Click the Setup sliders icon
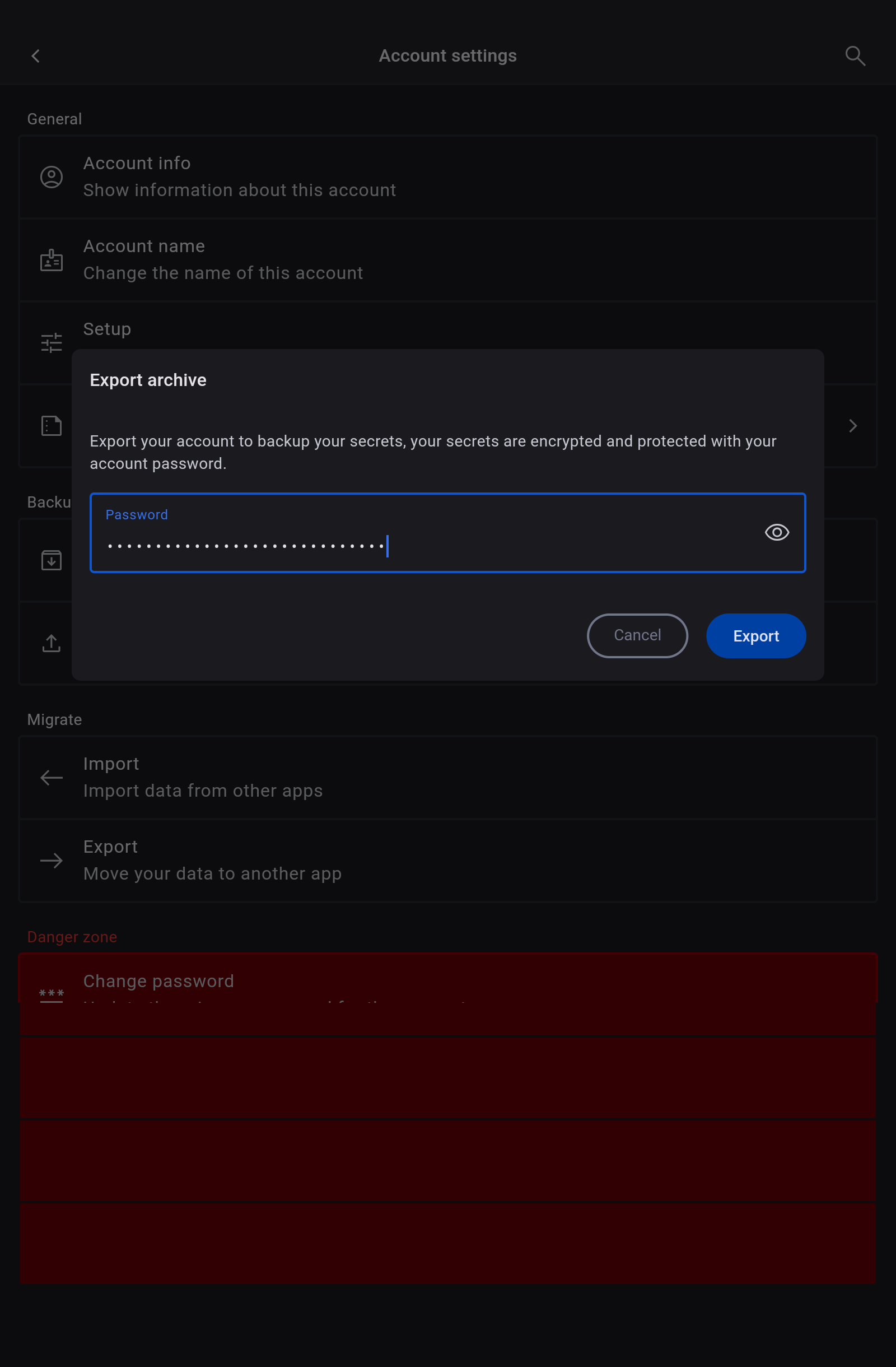The height and width of the screenshot is (1367, 896). [x=52, y=343]
